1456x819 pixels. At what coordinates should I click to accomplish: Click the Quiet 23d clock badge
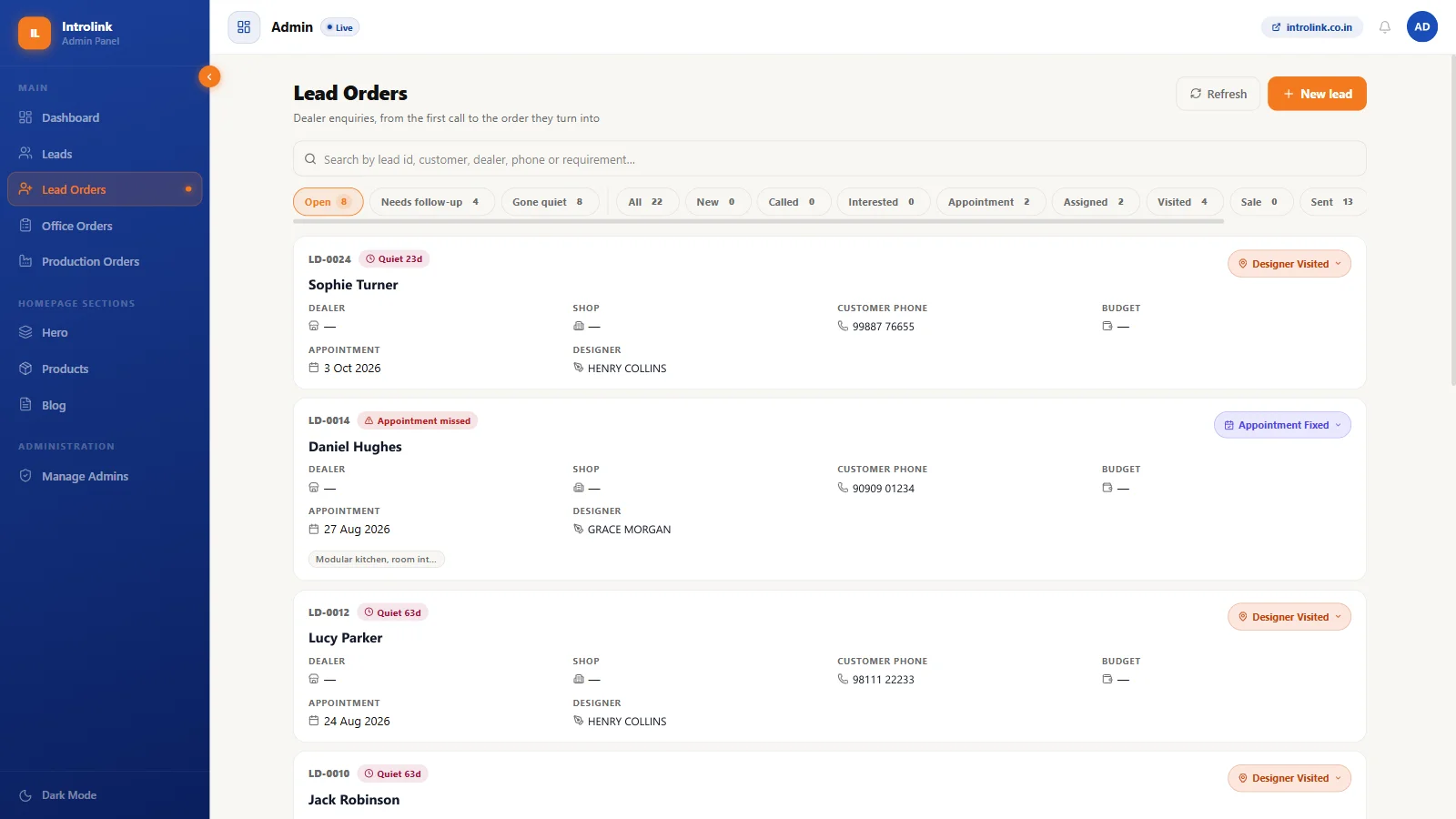coord(394,259)
